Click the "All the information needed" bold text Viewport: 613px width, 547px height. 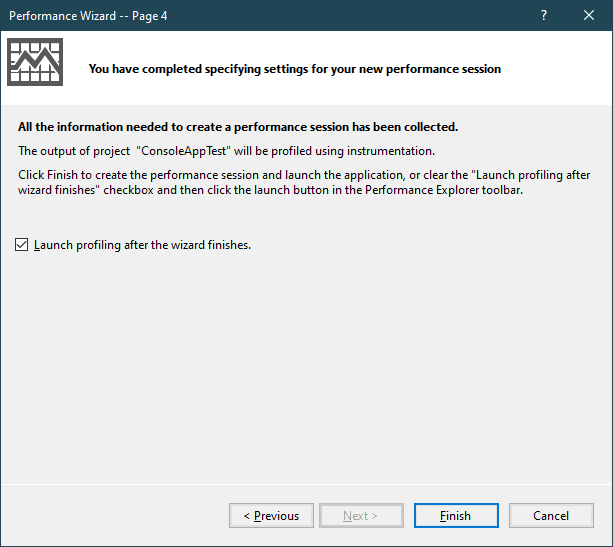[x=238, y=127]
